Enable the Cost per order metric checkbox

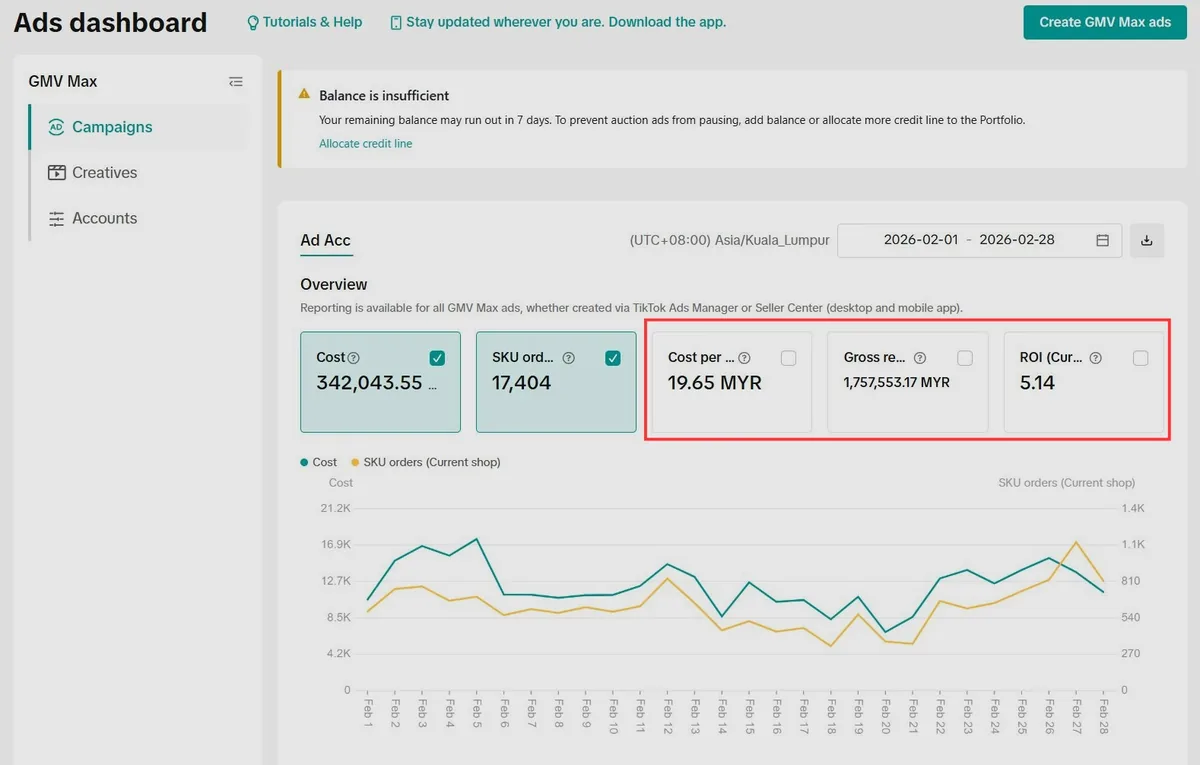click(789, 358)
